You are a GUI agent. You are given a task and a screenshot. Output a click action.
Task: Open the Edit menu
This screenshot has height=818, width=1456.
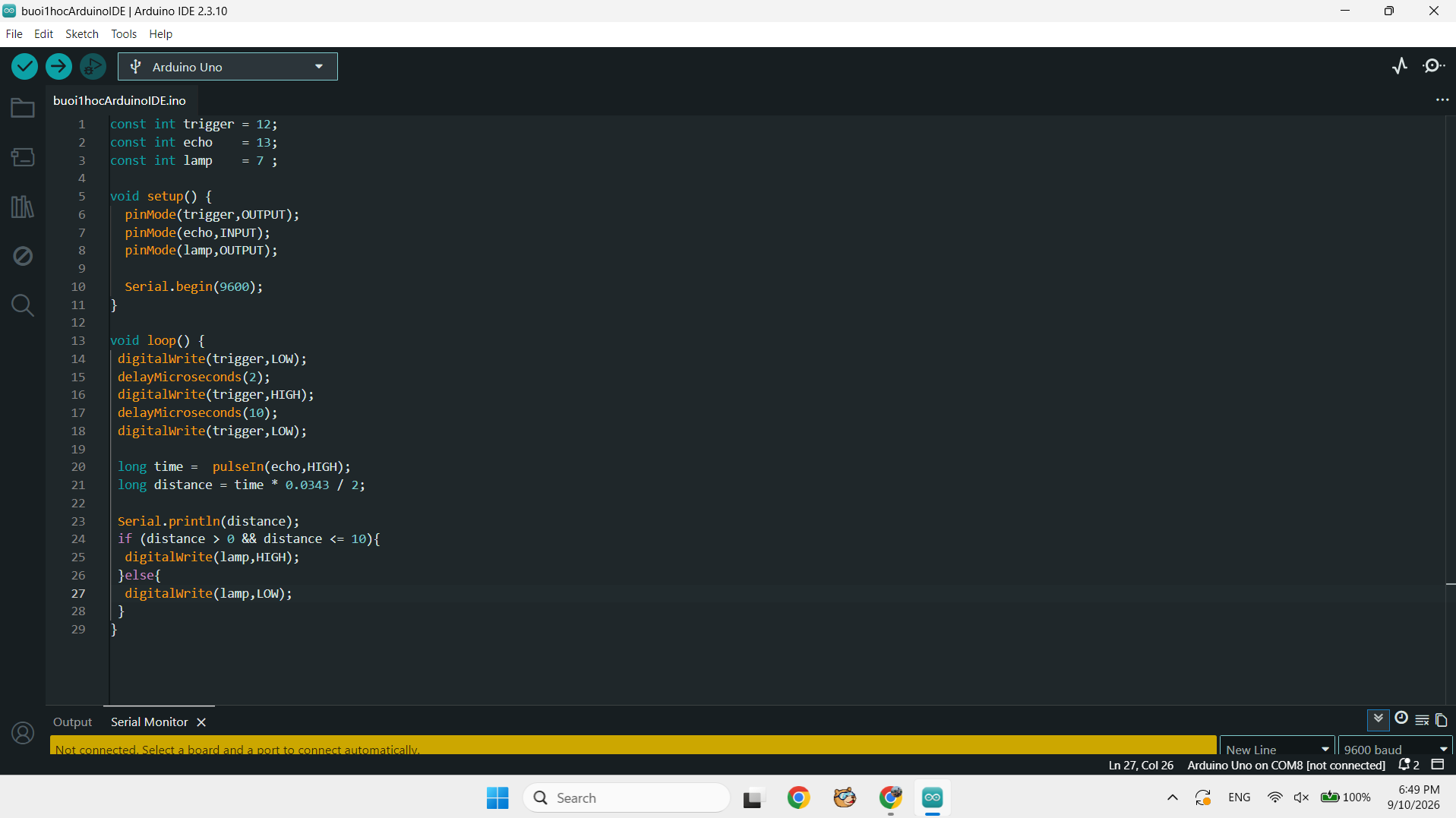point(43,34)
